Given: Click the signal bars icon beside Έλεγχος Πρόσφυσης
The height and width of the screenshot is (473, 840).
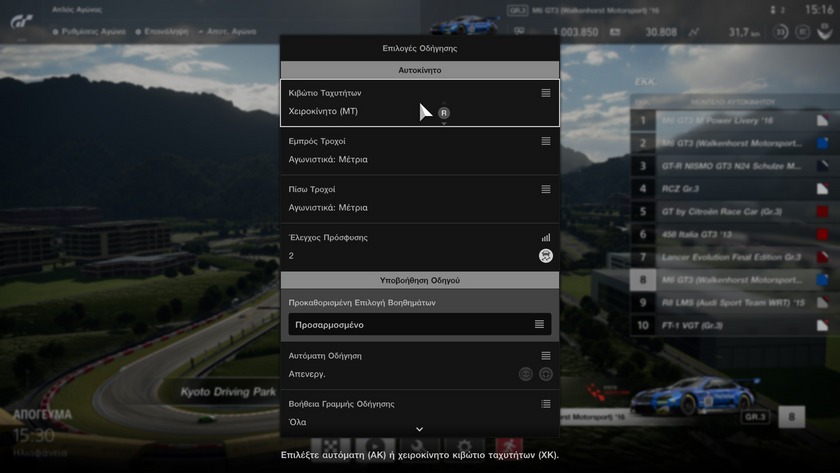Looking at the screenshot, I should coord(546,238).
